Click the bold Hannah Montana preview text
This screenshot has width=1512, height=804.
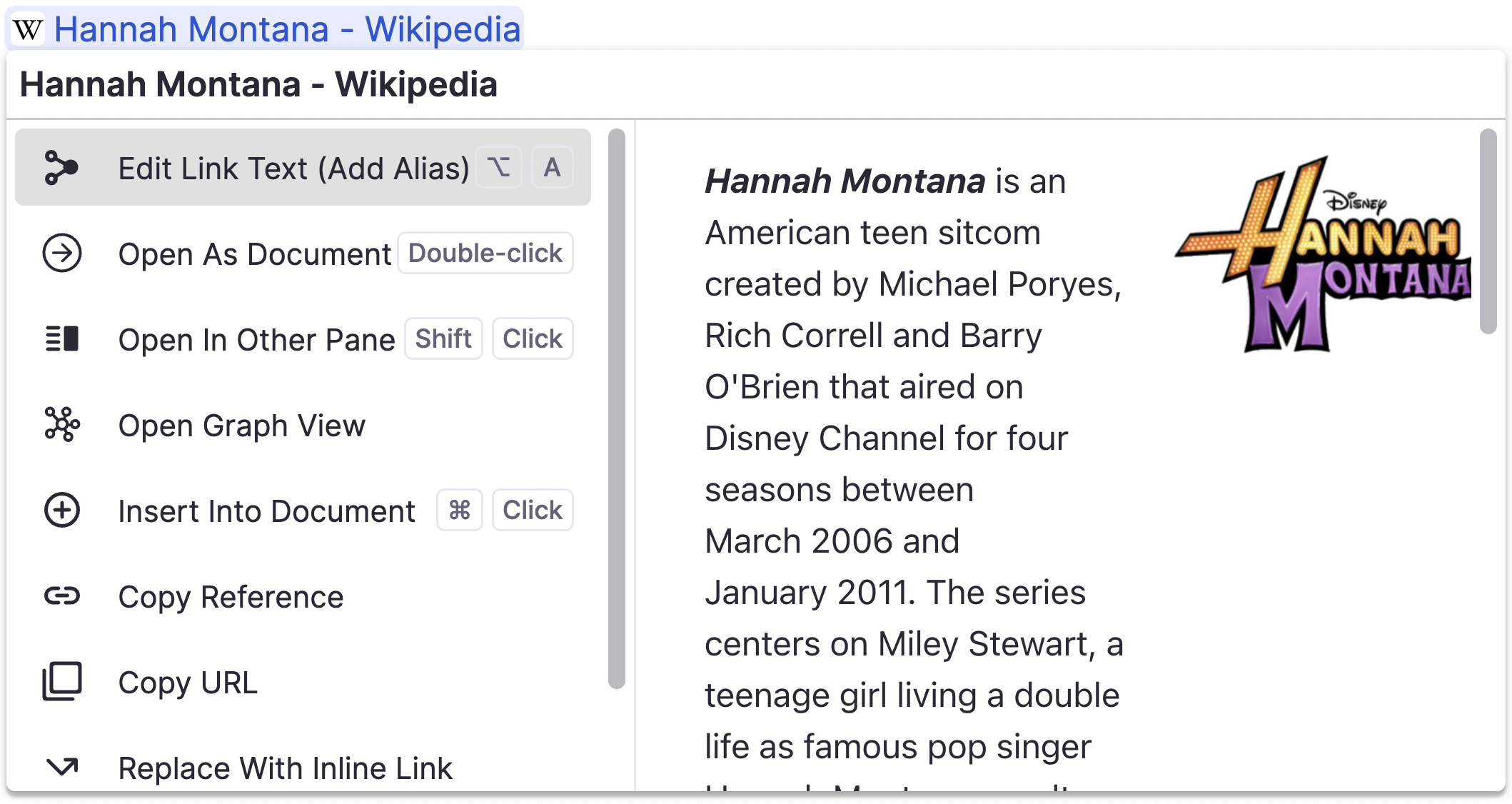(x=845, y=181)
